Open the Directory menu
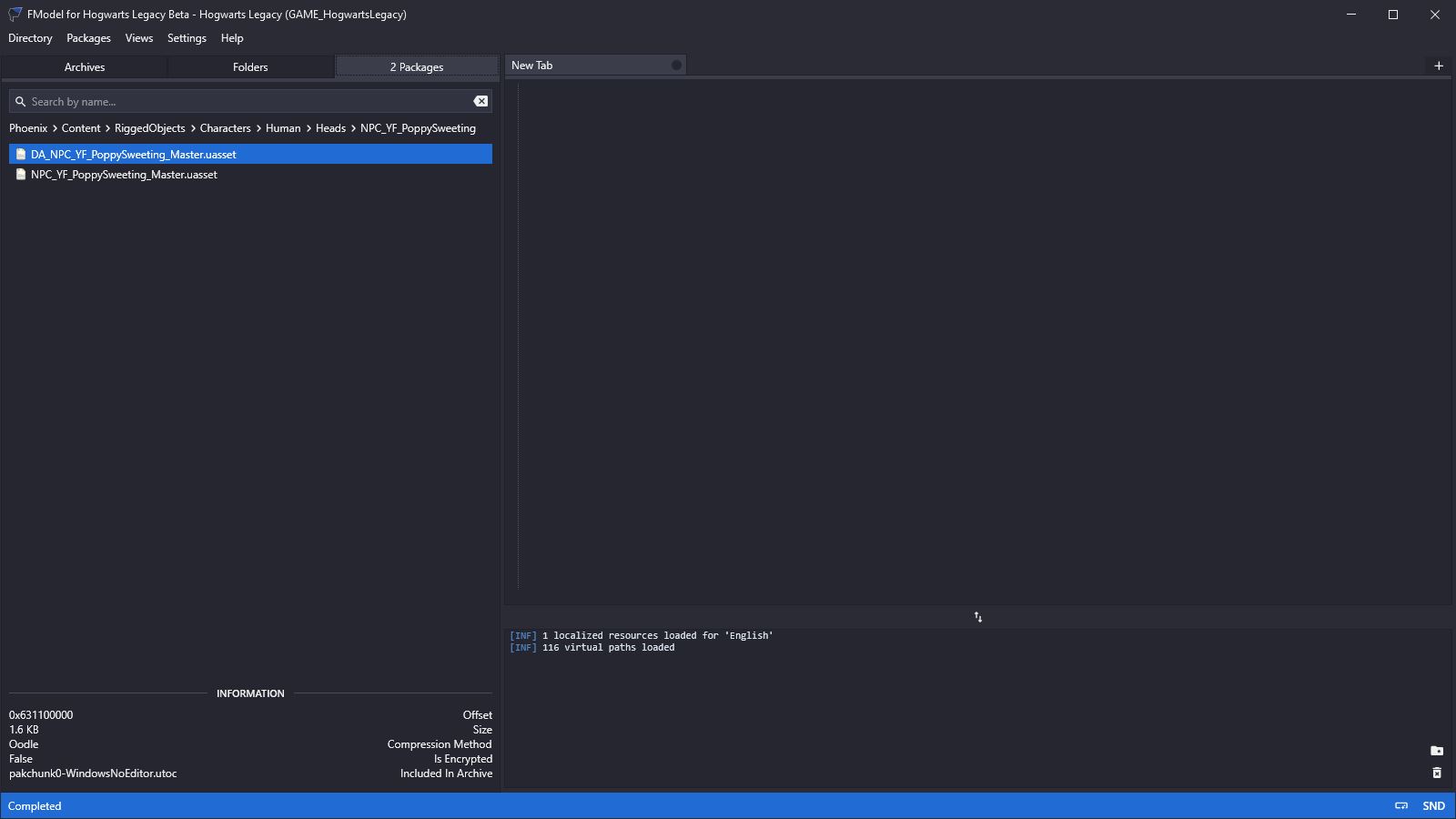 [30, 38]
